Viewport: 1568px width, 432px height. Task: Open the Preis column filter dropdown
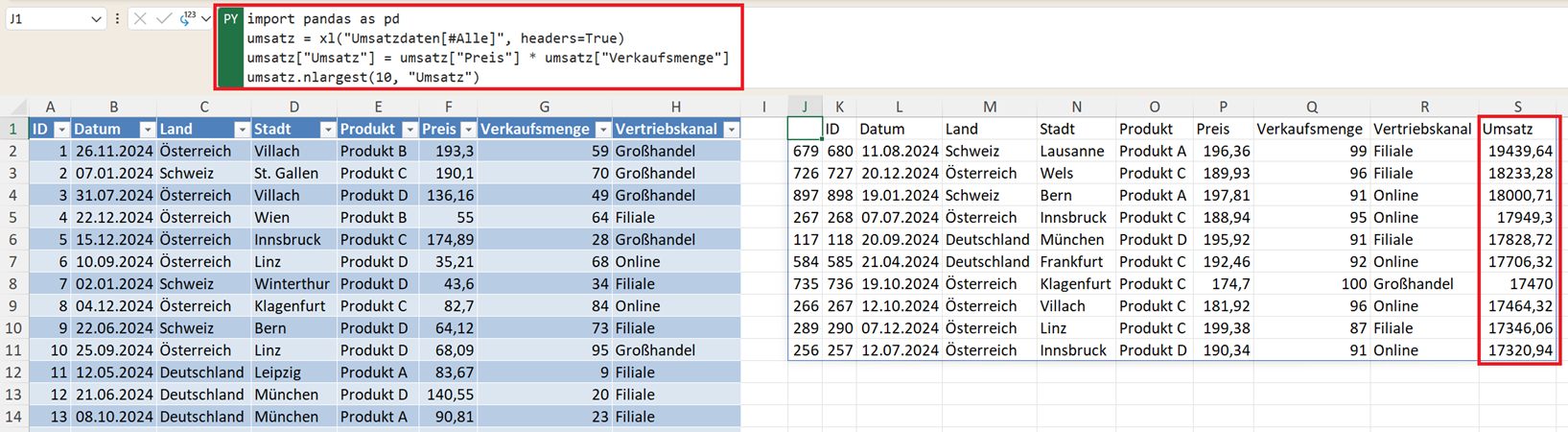pyautogui.click(x=468, y=130)
